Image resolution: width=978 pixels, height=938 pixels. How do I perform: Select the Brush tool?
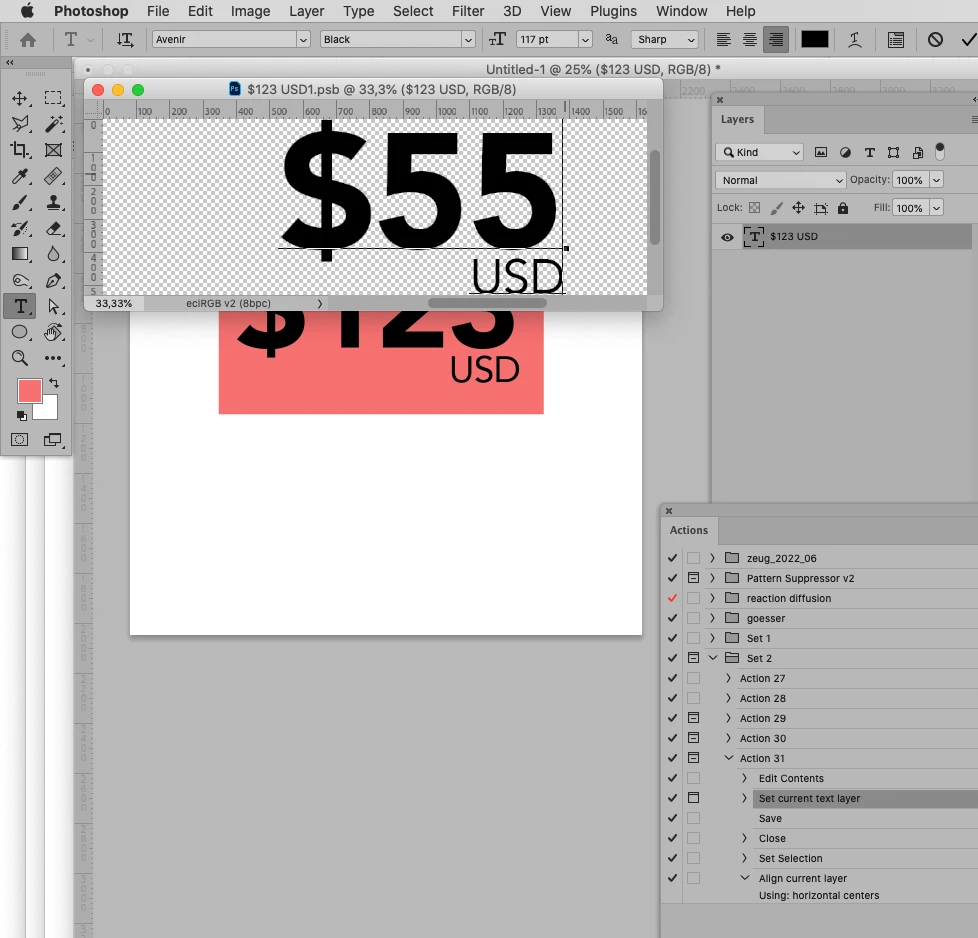click(21, 203)
